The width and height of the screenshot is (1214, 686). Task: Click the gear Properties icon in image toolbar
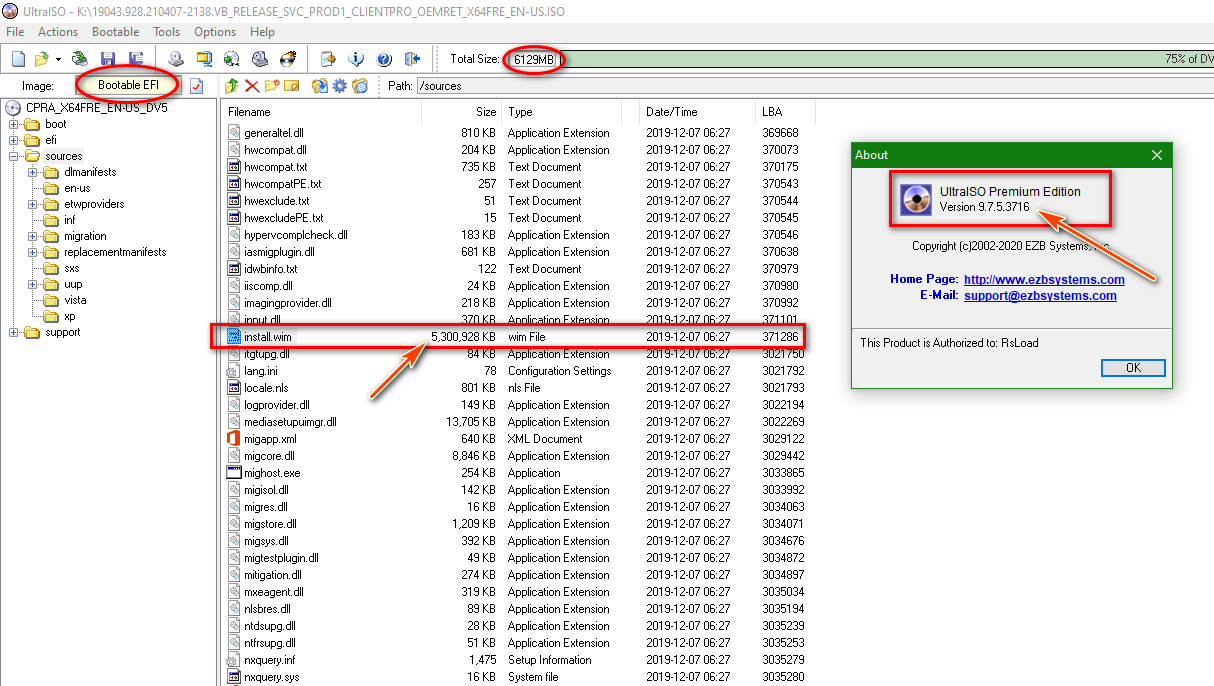(x=340, y=86)
